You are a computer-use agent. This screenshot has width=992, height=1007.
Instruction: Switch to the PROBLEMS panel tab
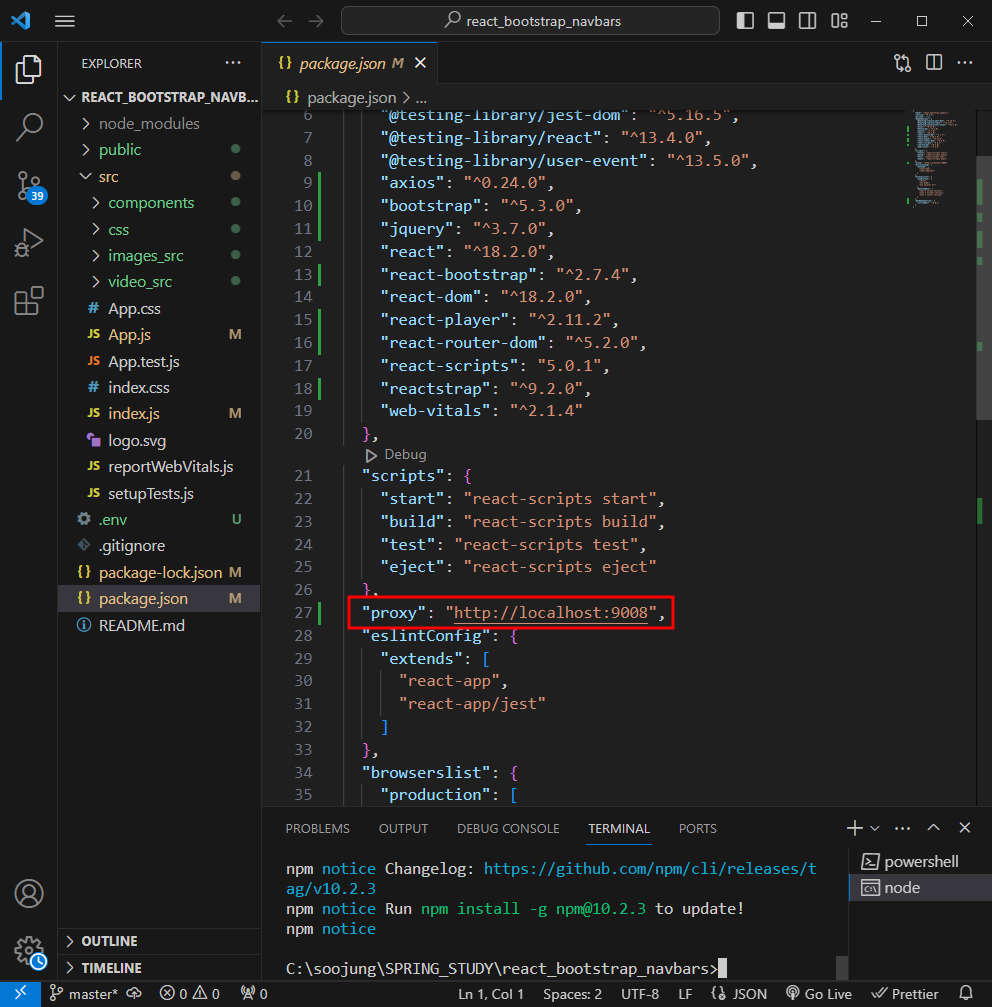(318, 828)
